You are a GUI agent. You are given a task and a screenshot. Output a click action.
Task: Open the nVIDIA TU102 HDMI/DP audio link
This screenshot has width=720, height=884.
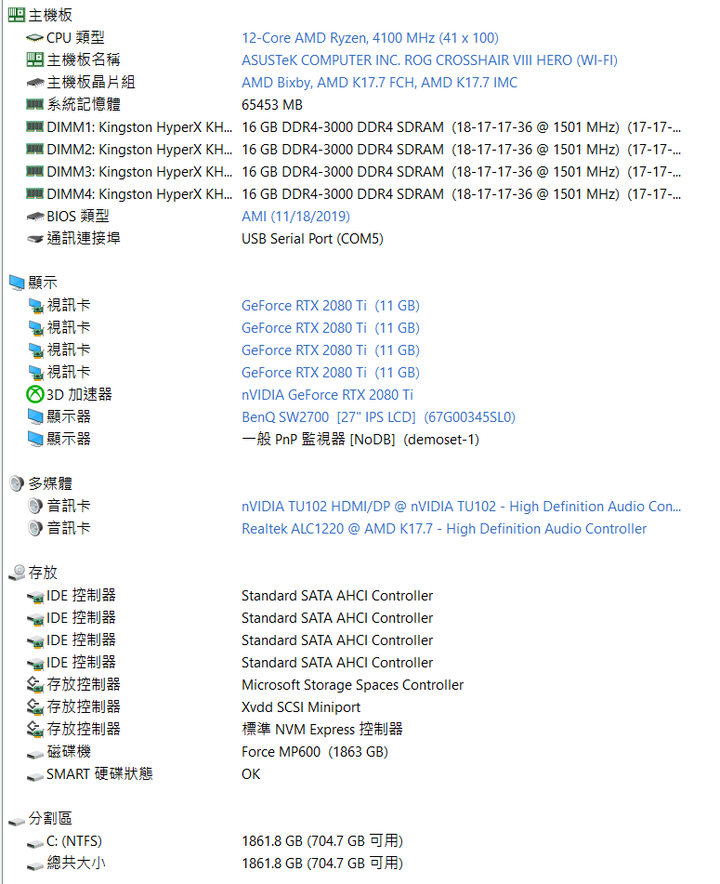(461, 506)
